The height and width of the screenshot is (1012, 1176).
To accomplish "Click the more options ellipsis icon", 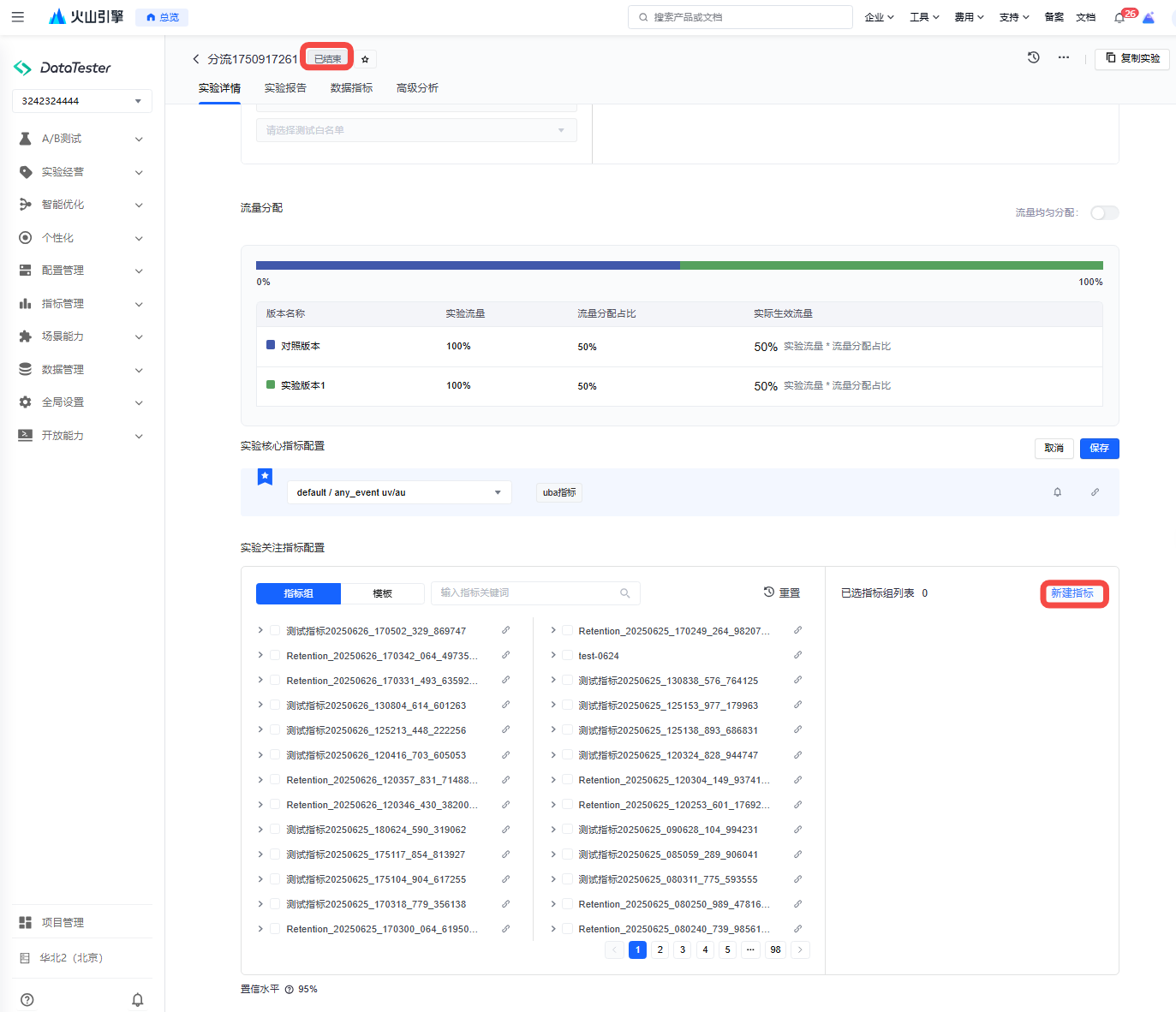I will (1063, 57).
